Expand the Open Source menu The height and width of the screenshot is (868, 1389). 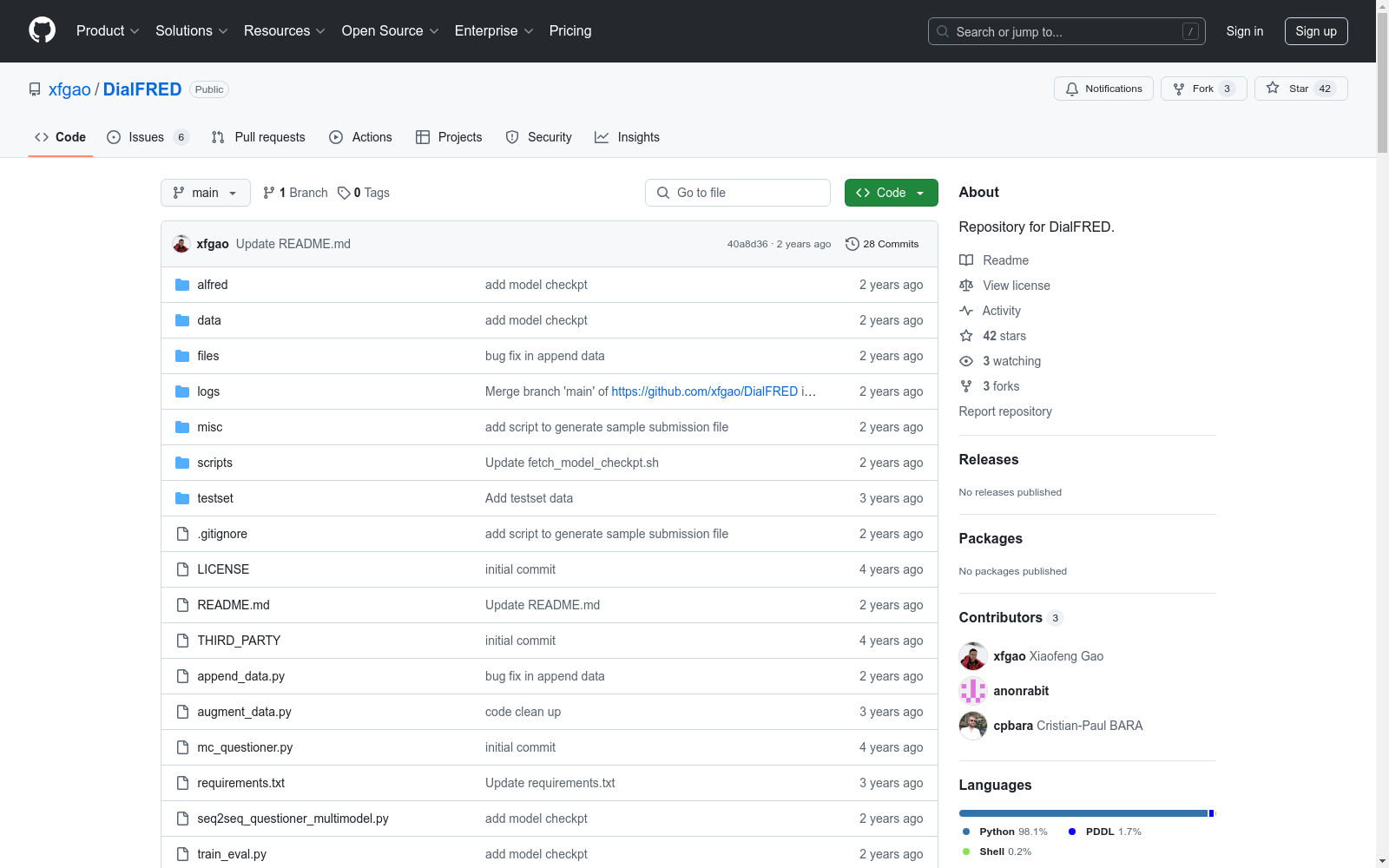click(391, 30)
